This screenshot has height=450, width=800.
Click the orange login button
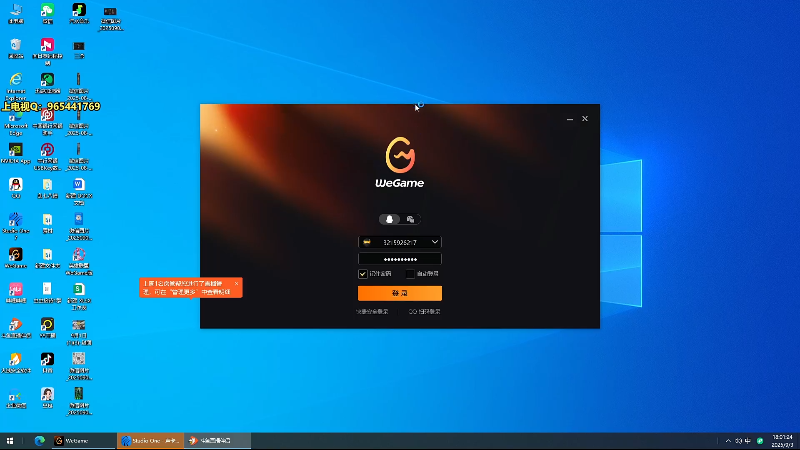coord(400,293)
